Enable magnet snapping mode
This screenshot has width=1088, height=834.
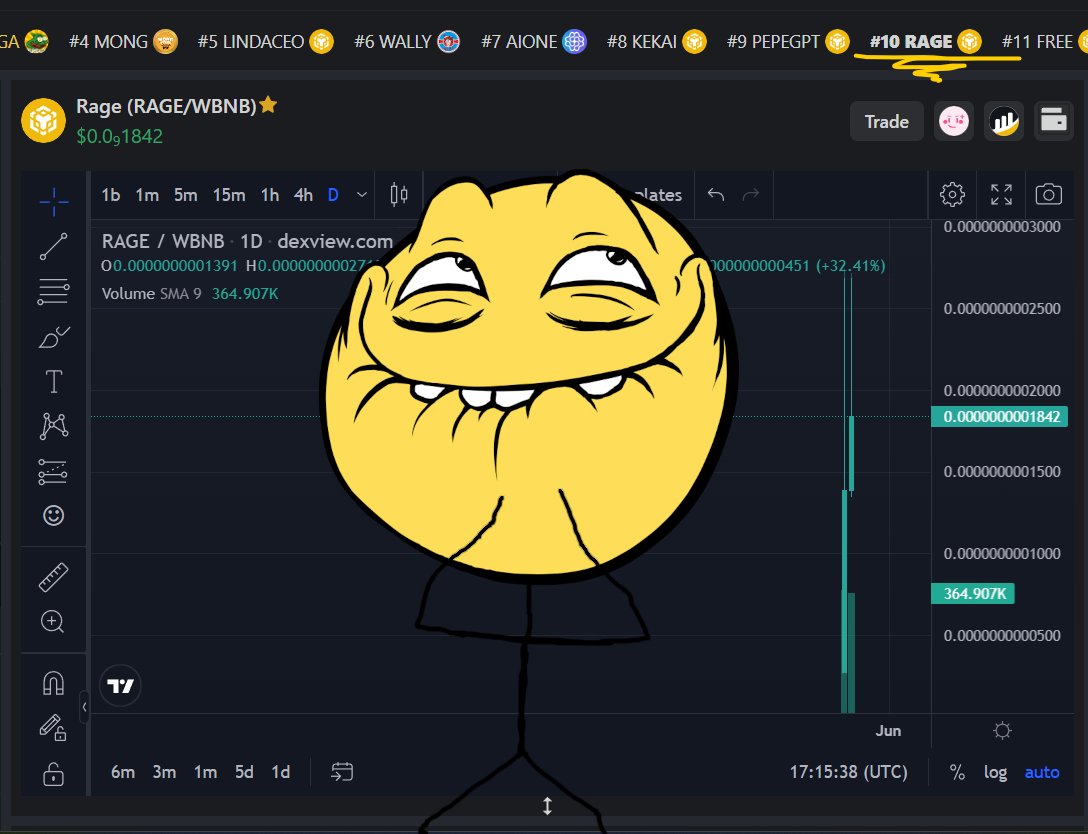coord(52,682)
